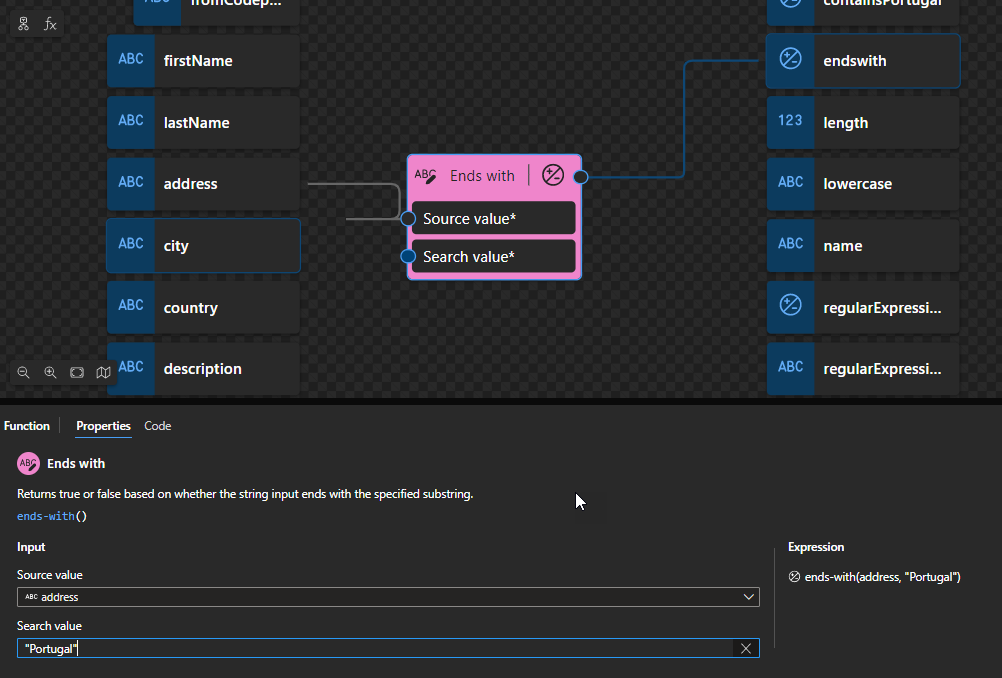
Task: Zoom in on the canvas
Action: (50, 372)
